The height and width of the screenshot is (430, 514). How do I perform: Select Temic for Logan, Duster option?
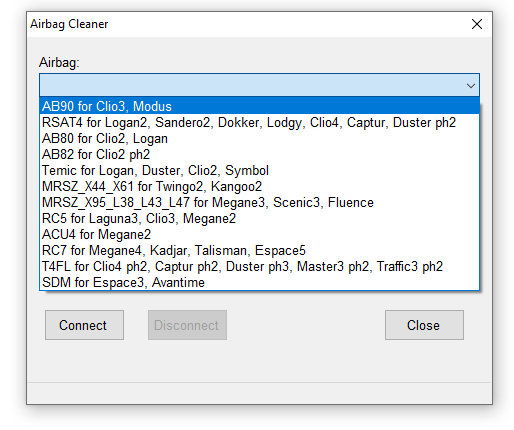click(259, 170)
